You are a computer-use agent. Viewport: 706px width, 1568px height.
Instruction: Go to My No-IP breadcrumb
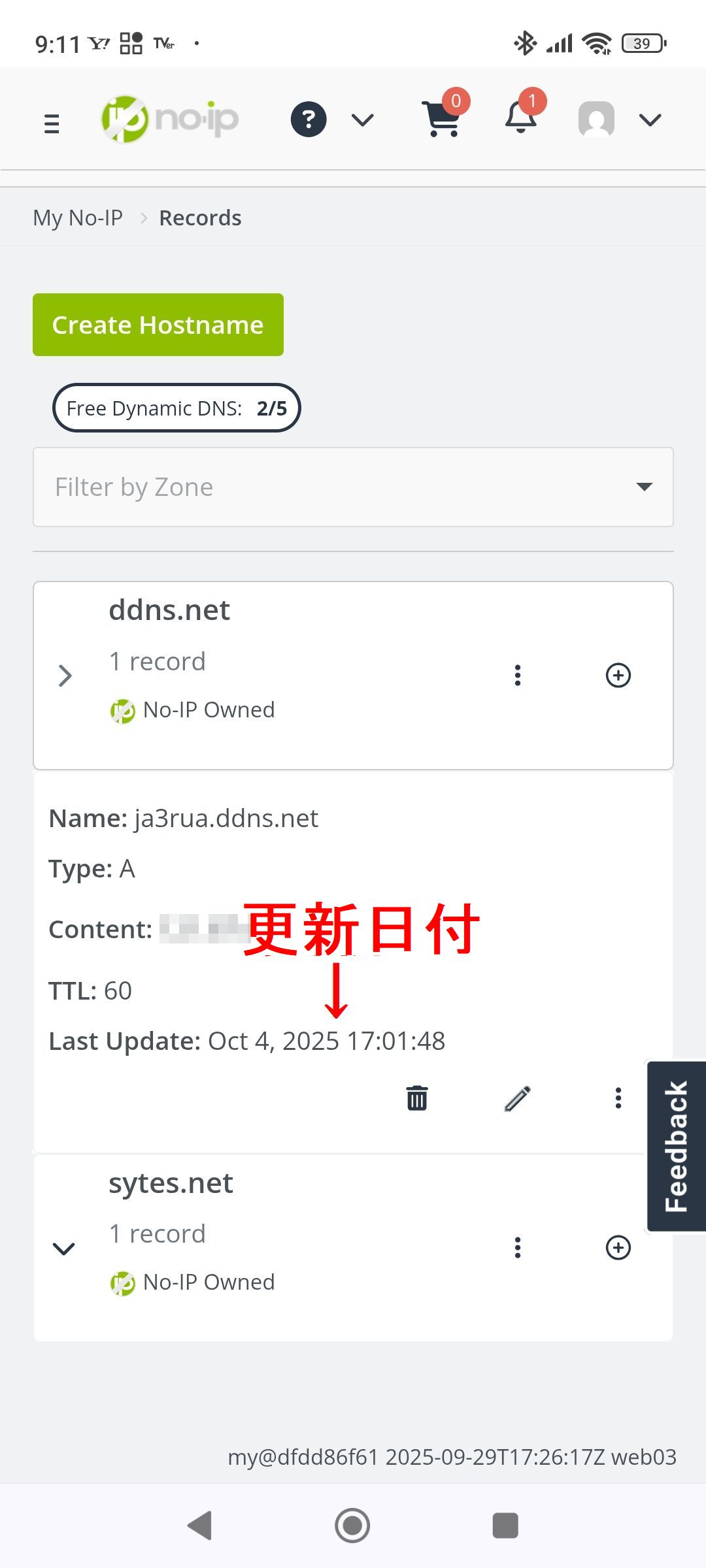click(x=78, y=218)
